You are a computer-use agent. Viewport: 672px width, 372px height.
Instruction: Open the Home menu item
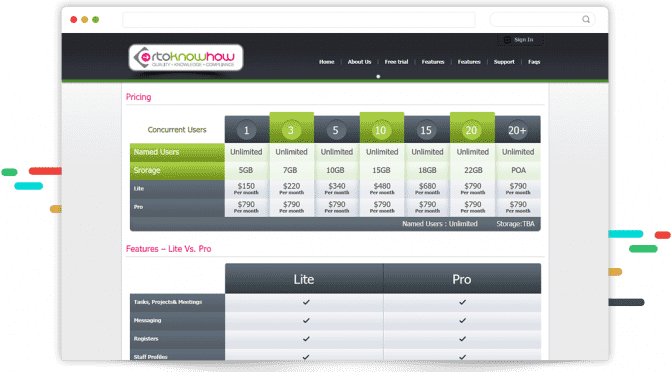[327, 62]
